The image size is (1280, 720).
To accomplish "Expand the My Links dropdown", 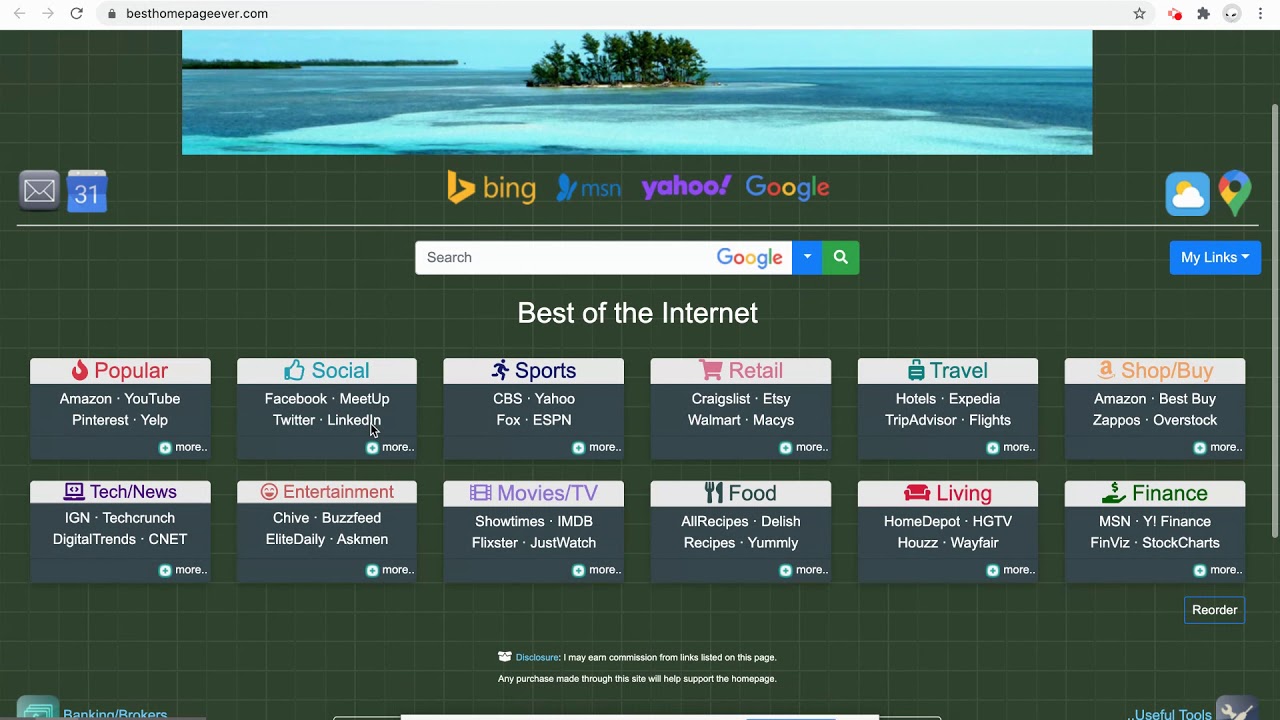I will (x=1215, y=257).
